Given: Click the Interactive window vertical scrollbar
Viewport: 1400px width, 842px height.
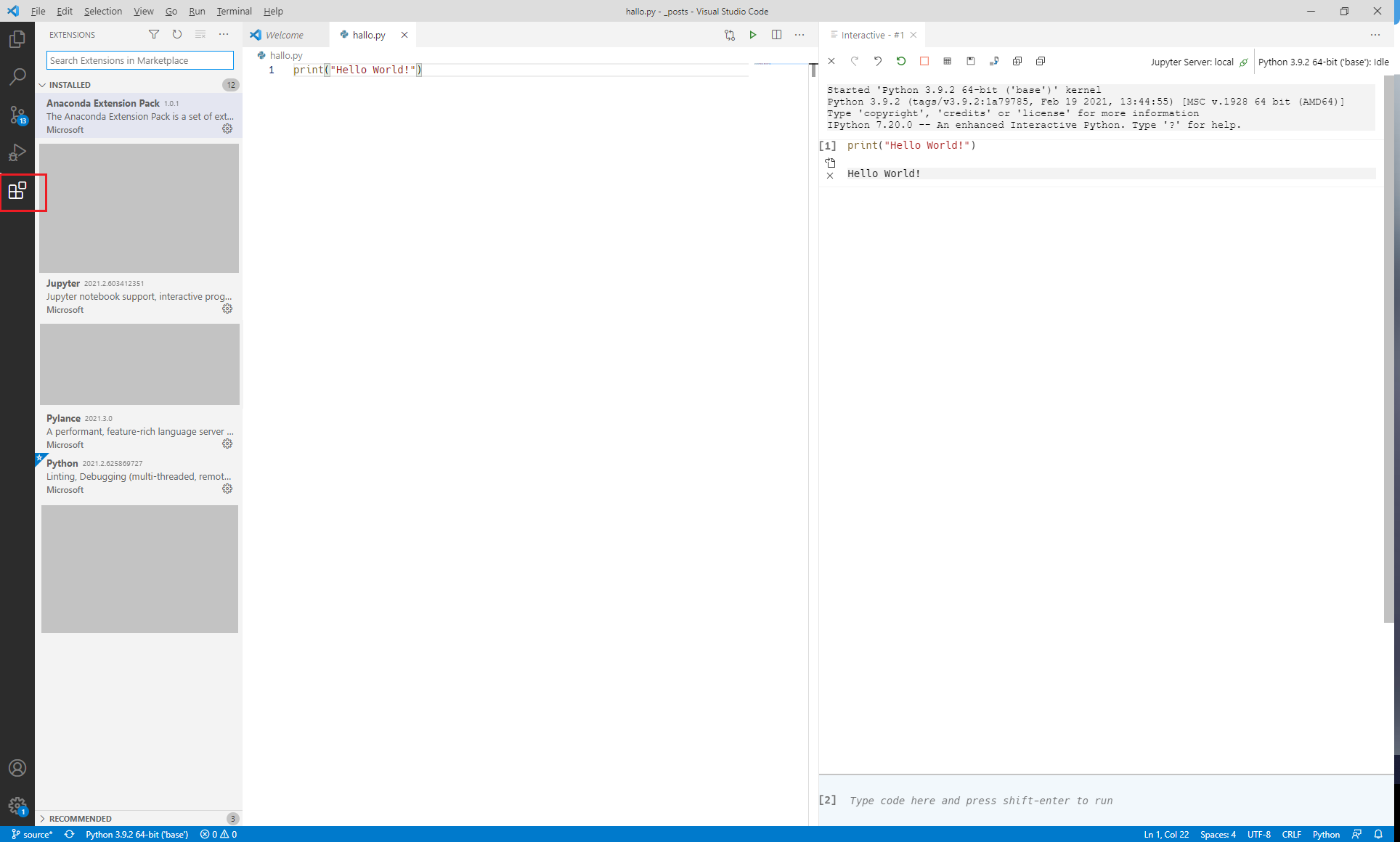Looking at the screenshot, I should click(x=1388, y=348).
